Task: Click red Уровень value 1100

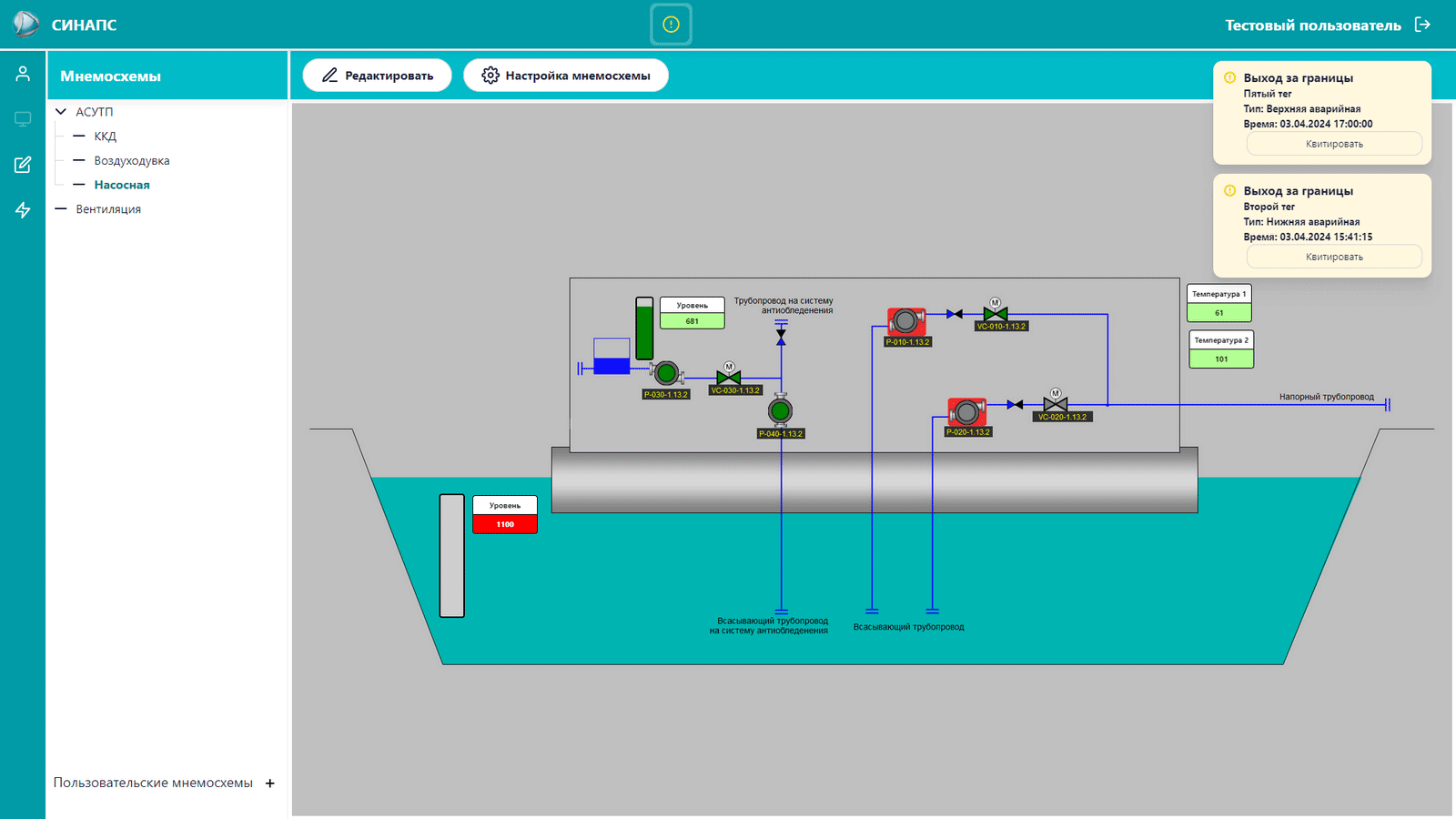Action: point(505,524)
